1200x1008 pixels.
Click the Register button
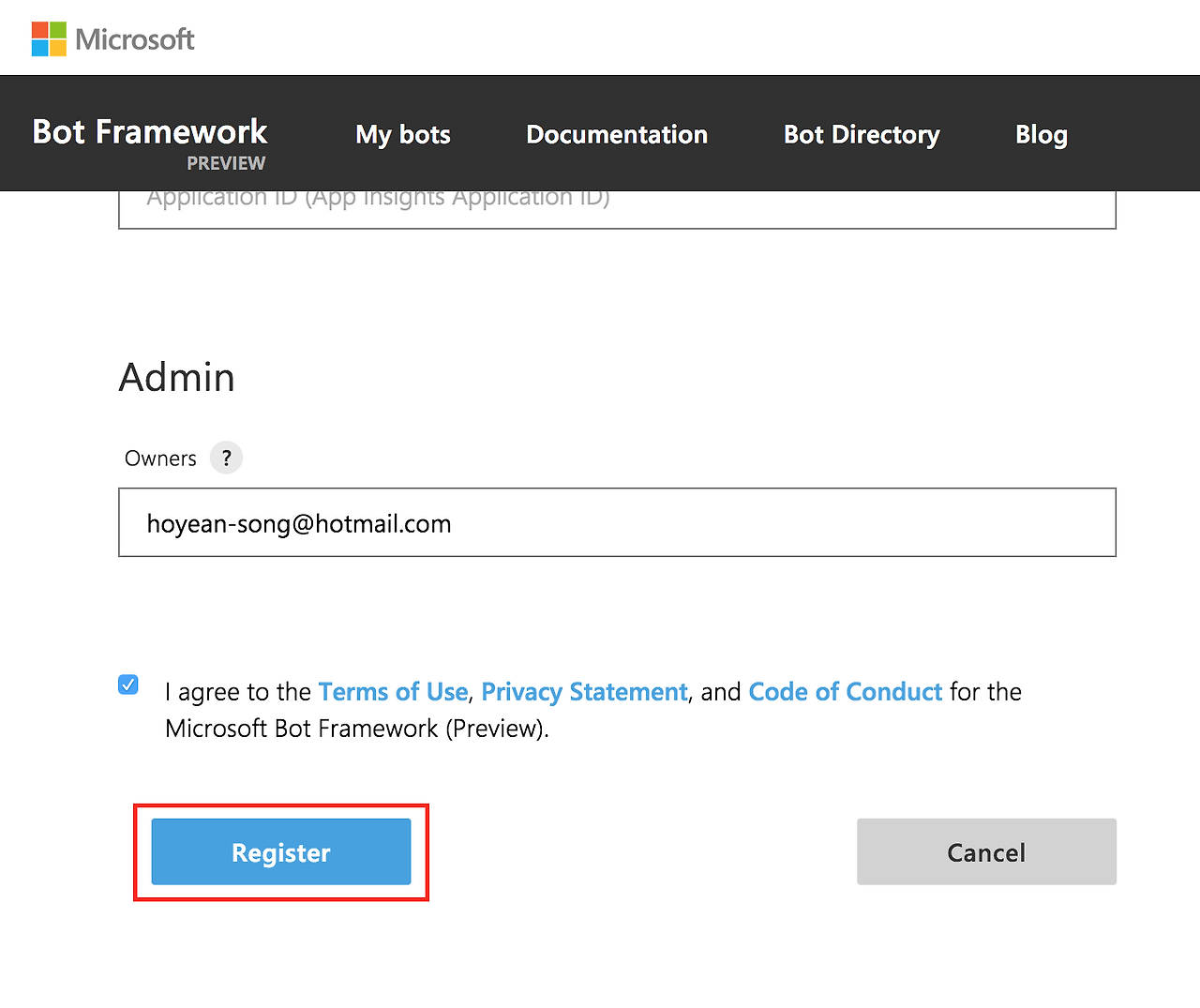tap(281, 851)
